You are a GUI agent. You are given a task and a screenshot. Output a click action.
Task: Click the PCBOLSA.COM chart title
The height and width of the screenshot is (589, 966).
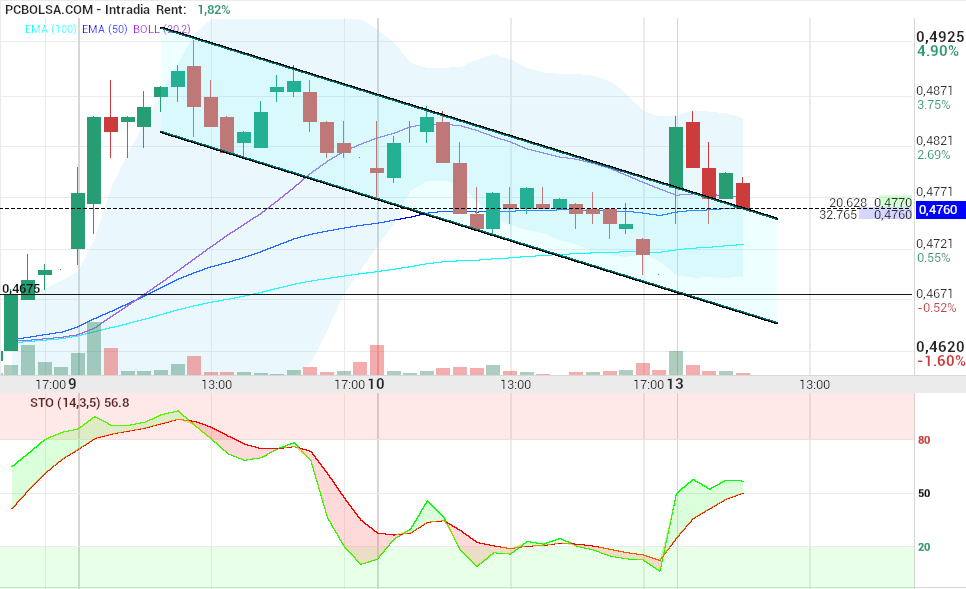49,9
